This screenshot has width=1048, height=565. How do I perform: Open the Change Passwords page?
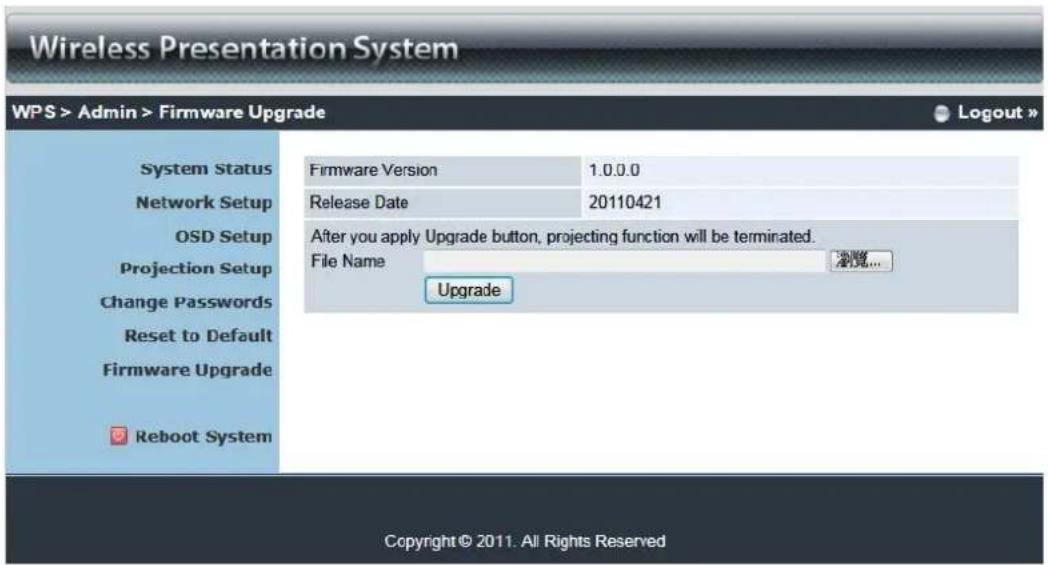(x=186, y=302)
